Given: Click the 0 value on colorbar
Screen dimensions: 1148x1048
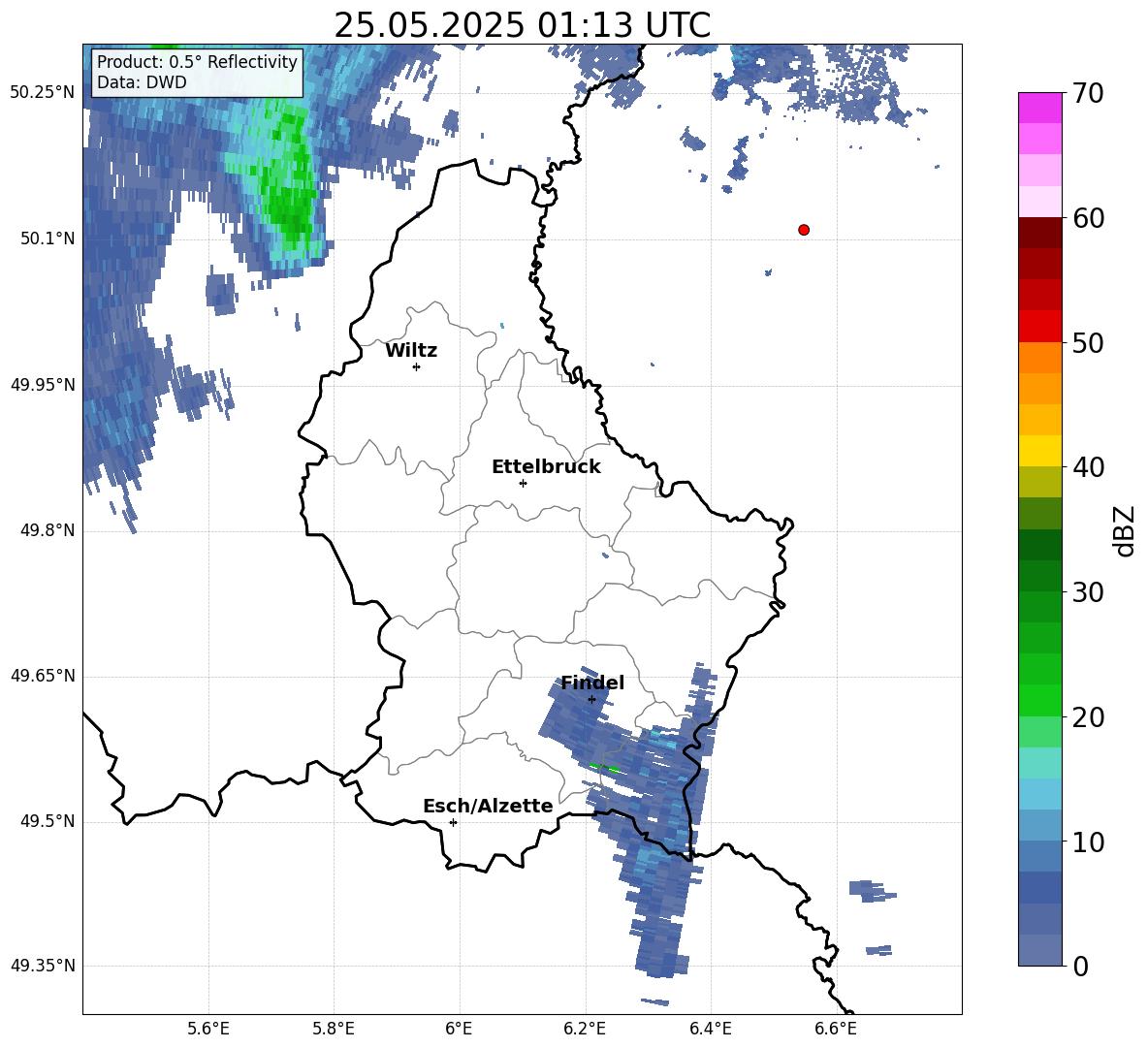Looking at the screenshot, I should coord(1081,966).
